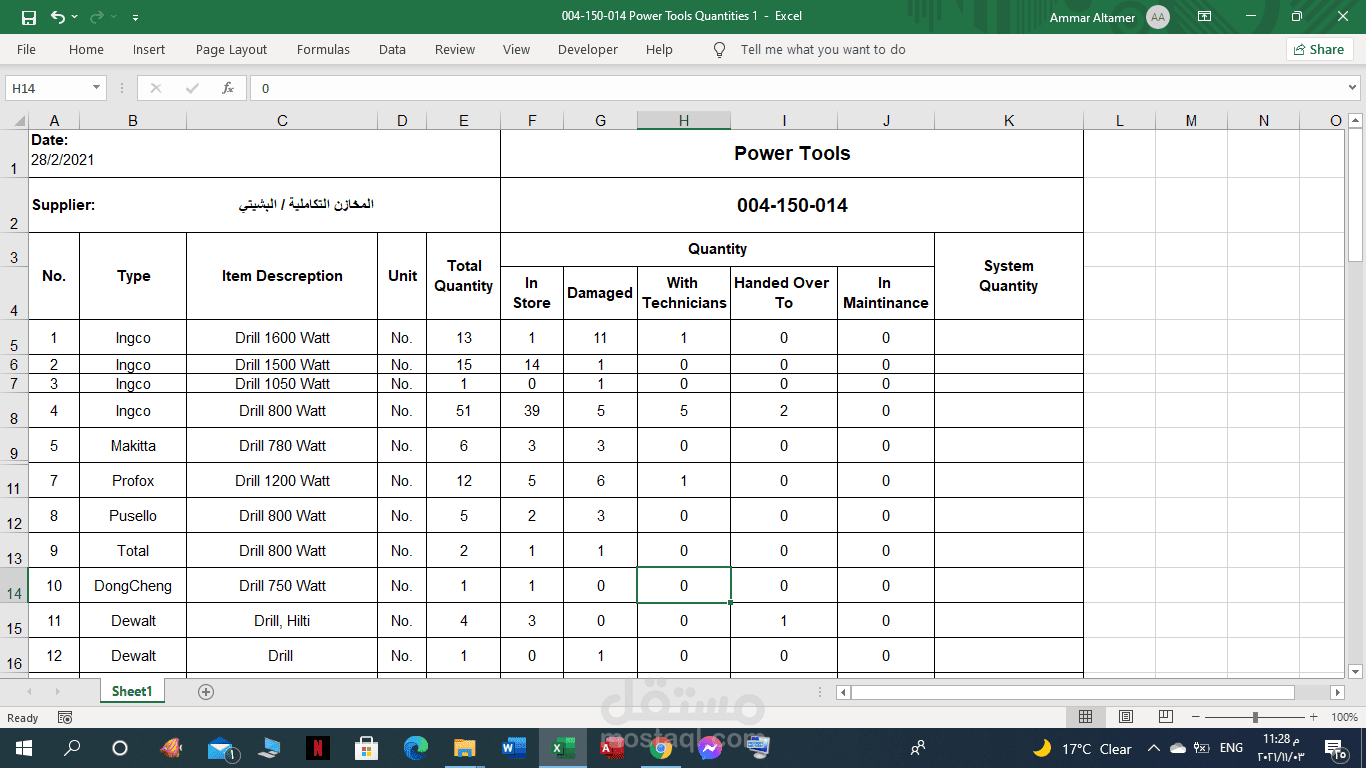The width and height of the screenshot is (1366, 768).
Task: Open the Formulas ribbon tab
Action: (323, 49)
